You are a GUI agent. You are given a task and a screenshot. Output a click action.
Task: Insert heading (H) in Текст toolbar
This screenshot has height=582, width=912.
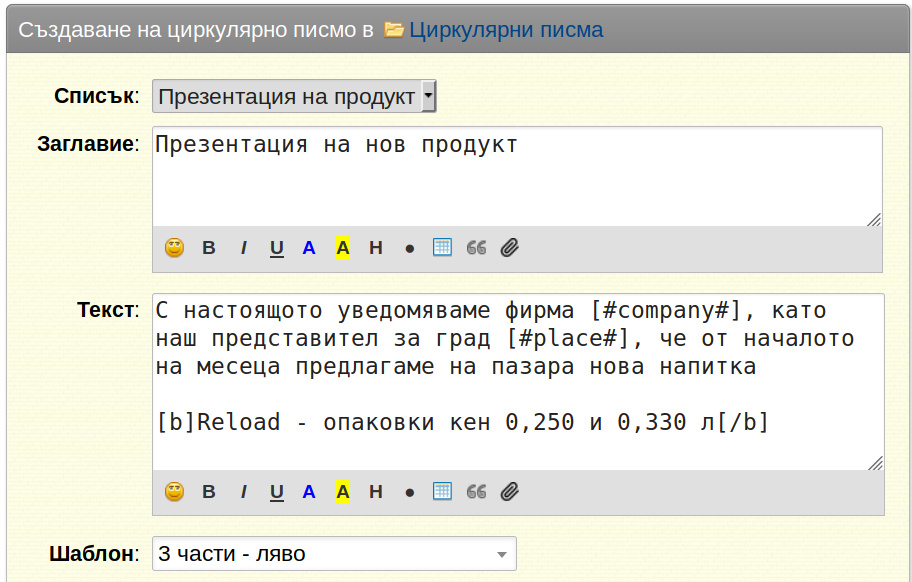pos(376,492)
